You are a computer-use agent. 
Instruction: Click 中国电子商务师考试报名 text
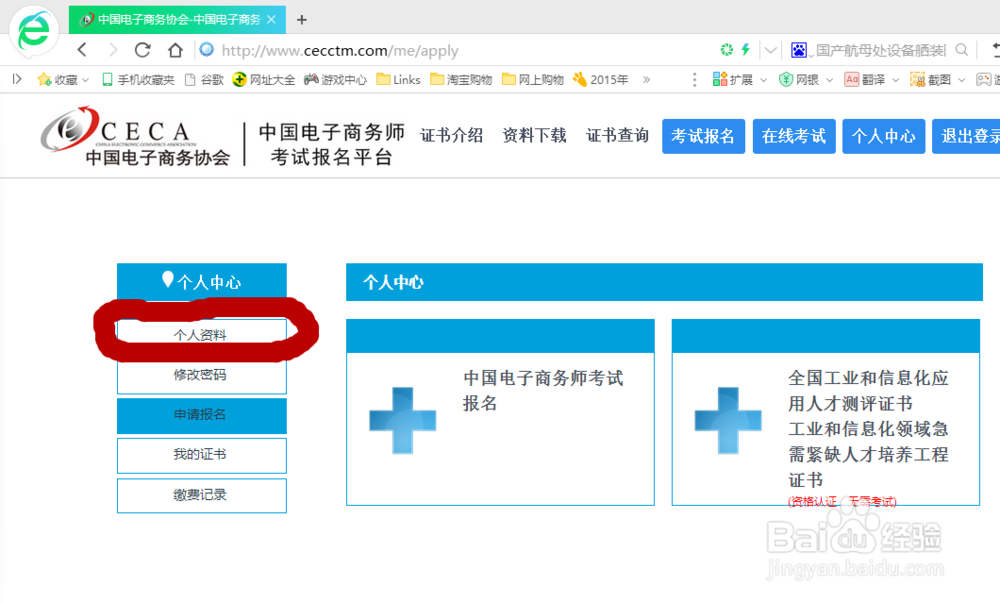coord(543,391)
